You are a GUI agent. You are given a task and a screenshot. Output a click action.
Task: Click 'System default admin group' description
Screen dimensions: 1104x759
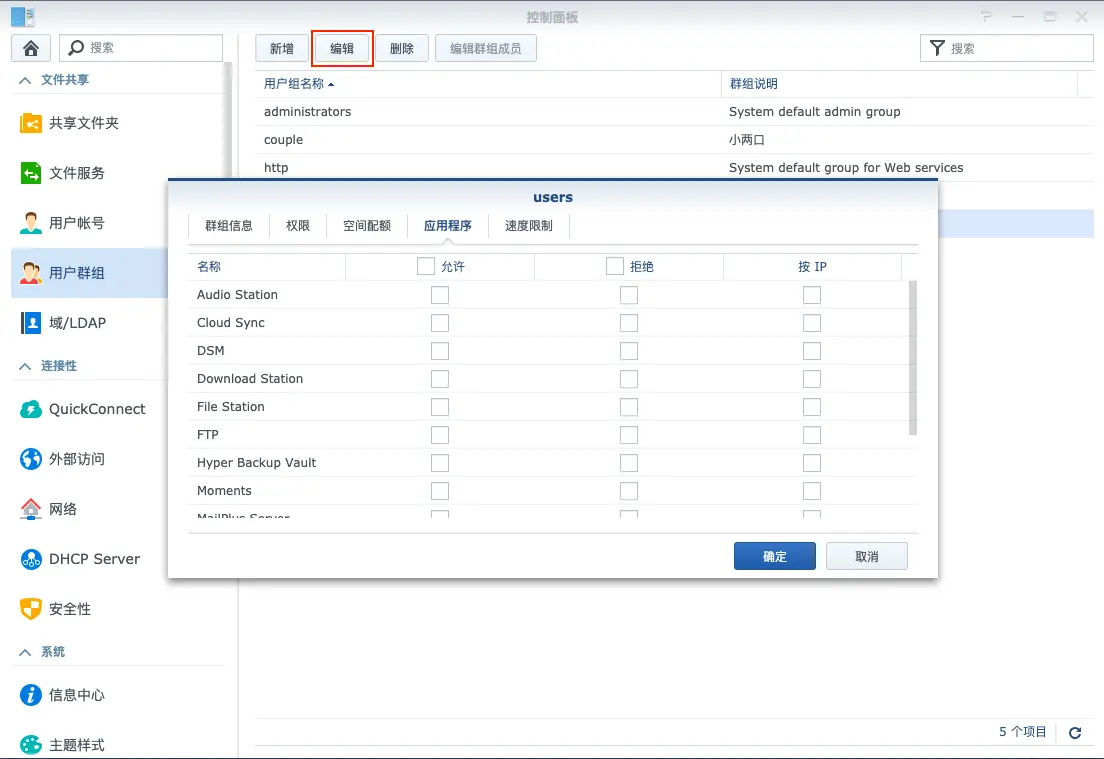[x=815, y=112]
